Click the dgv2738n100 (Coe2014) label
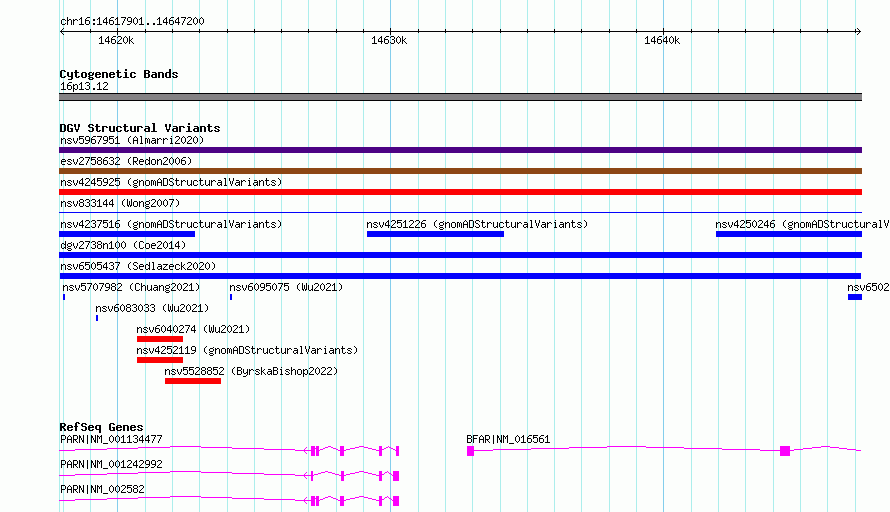890x512 pixels. (123, 245)
